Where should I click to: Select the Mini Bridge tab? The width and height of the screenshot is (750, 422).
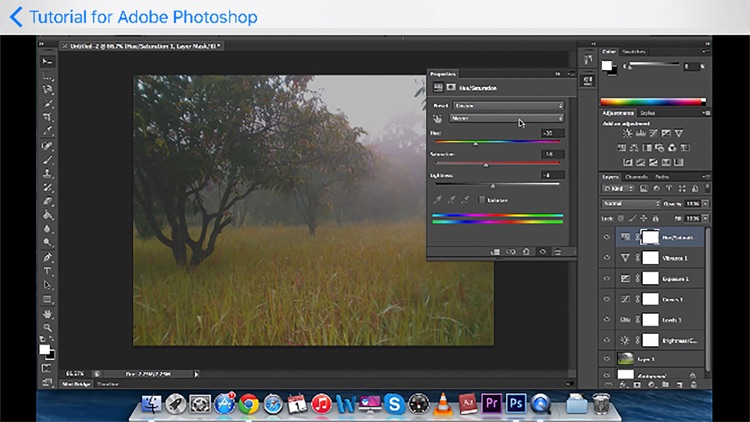pos(77,384)
